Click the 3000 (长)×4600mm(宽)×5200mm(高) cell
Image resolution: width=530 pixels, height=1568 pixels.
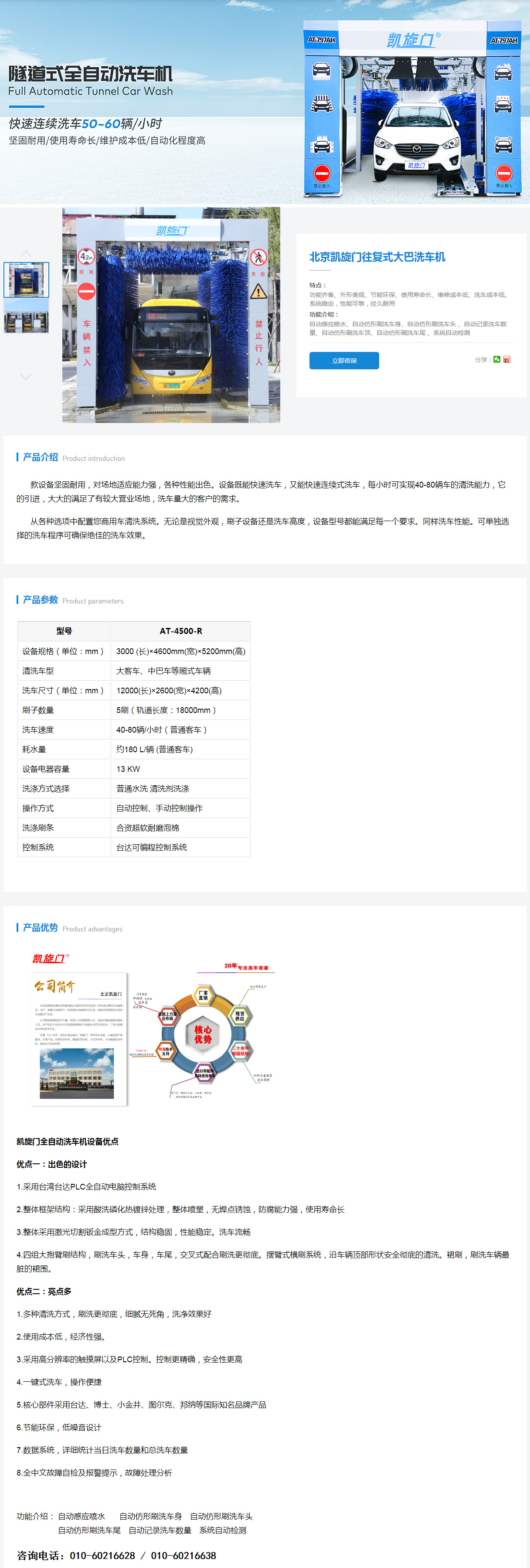[x=181, y=651]
